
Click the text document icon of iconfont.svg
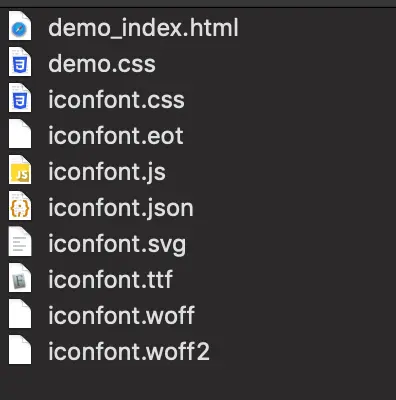(x=20, y=242)
